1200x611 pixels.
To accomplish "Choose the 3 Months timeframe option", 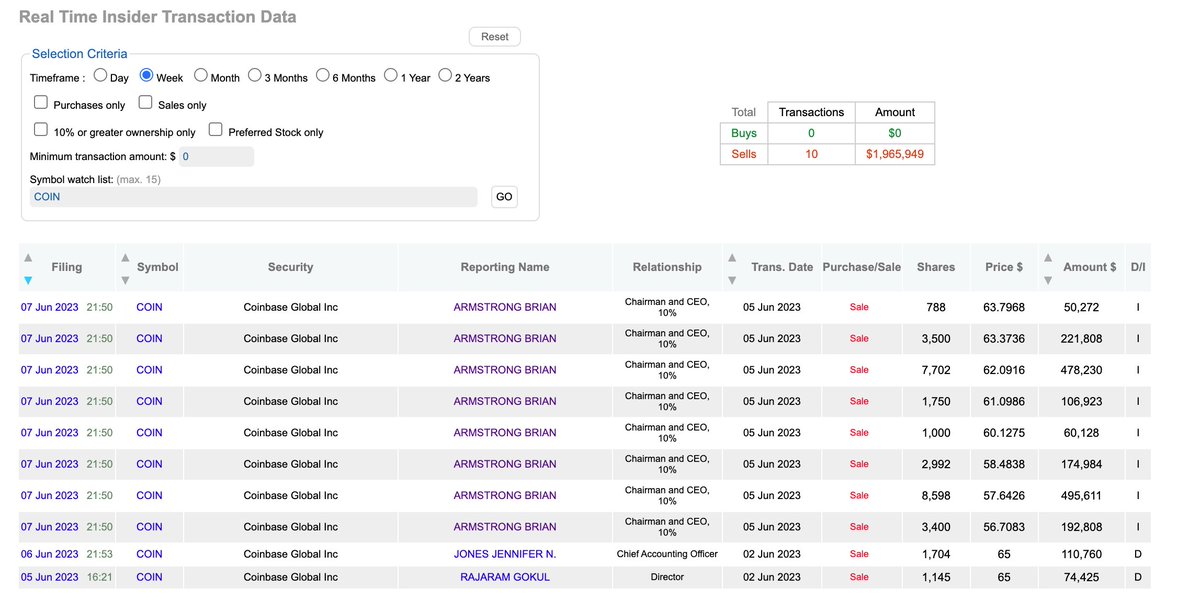I will (x=255, y=75).
